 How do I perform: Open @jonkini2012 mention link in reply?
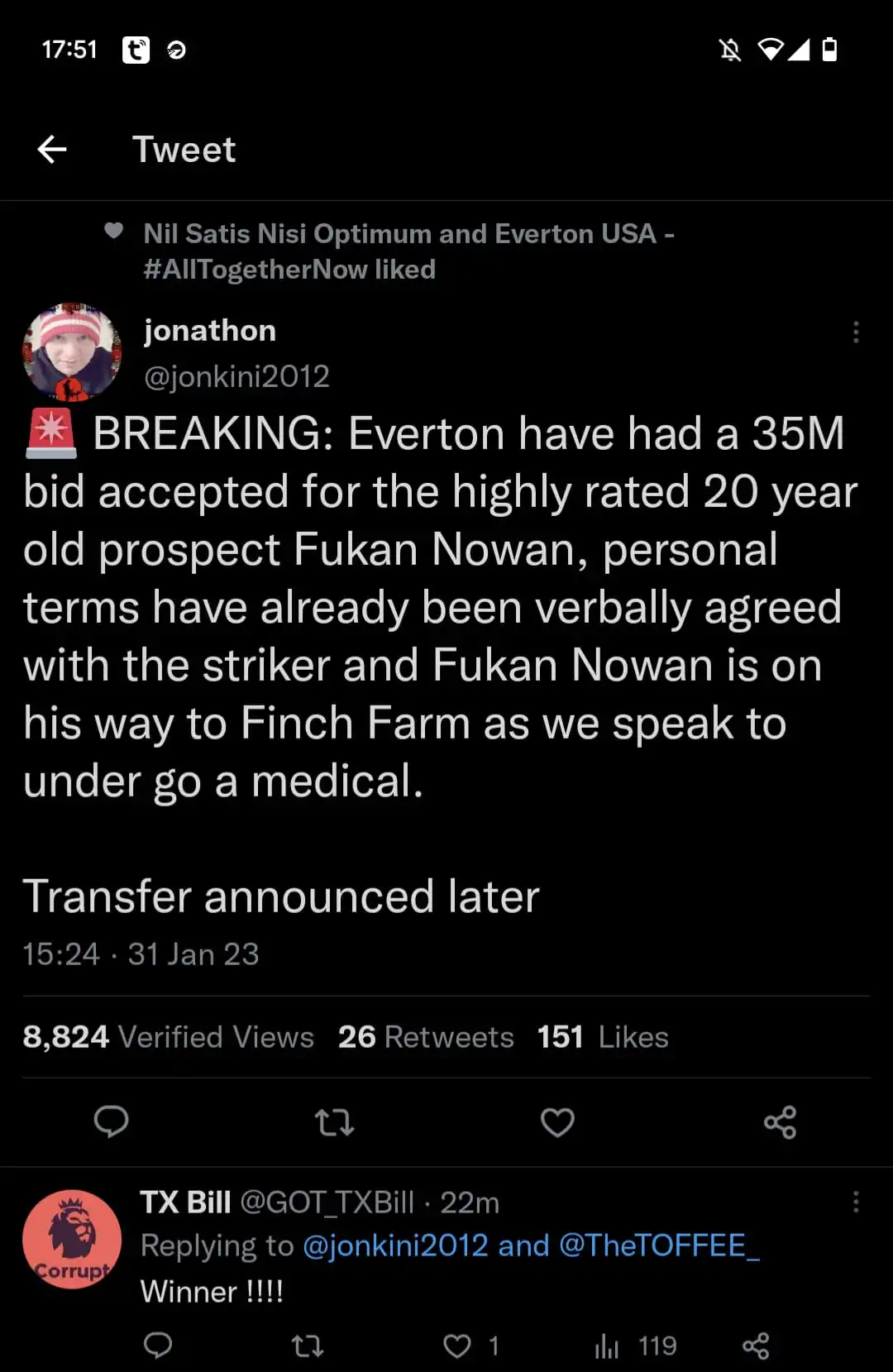tap(396, 1245)
